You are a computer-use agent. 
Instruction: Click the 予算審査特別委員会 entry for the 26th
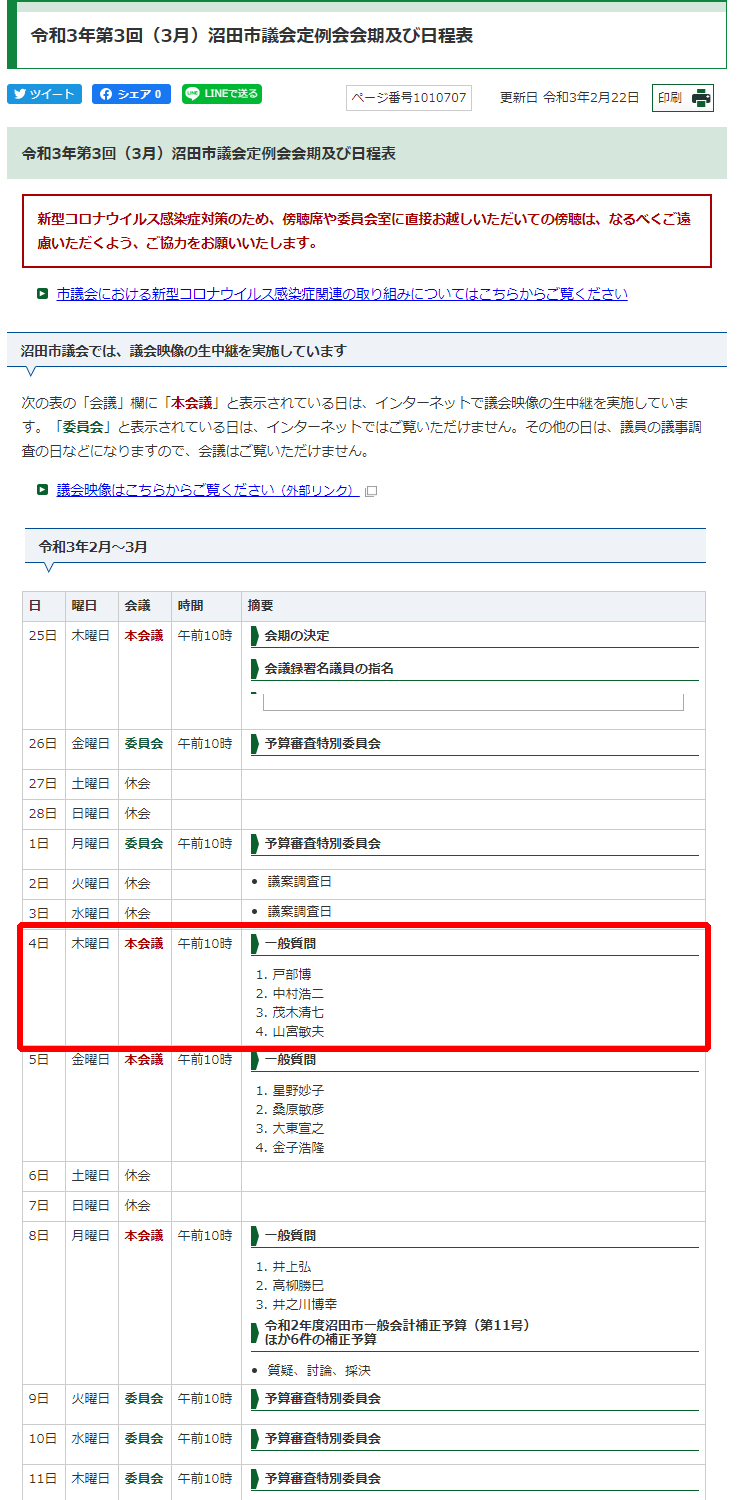tap(322, 744)
